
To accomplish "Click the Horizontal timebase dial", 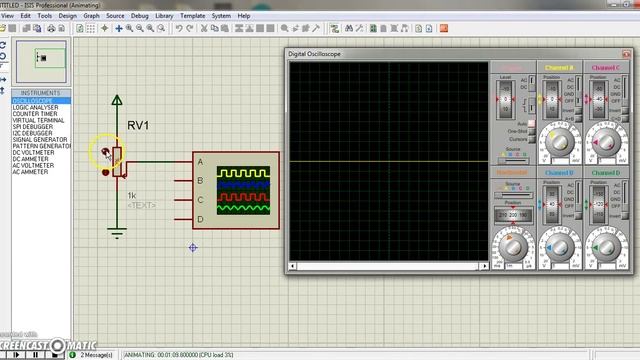I will (513, 246).
